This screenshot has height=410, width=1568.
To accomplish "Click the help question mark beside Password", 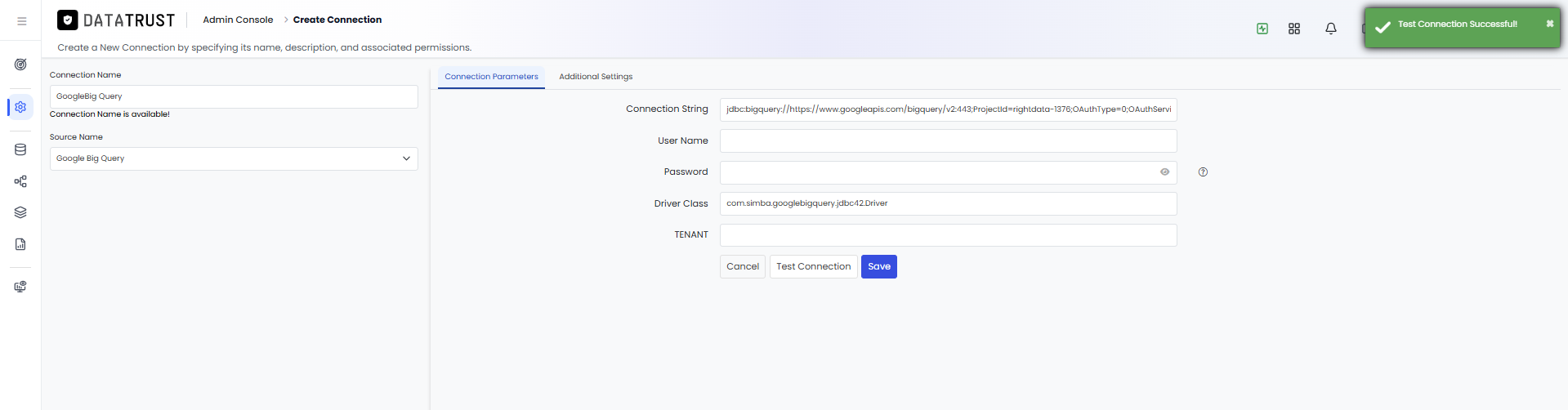I will coord(1203,172).
